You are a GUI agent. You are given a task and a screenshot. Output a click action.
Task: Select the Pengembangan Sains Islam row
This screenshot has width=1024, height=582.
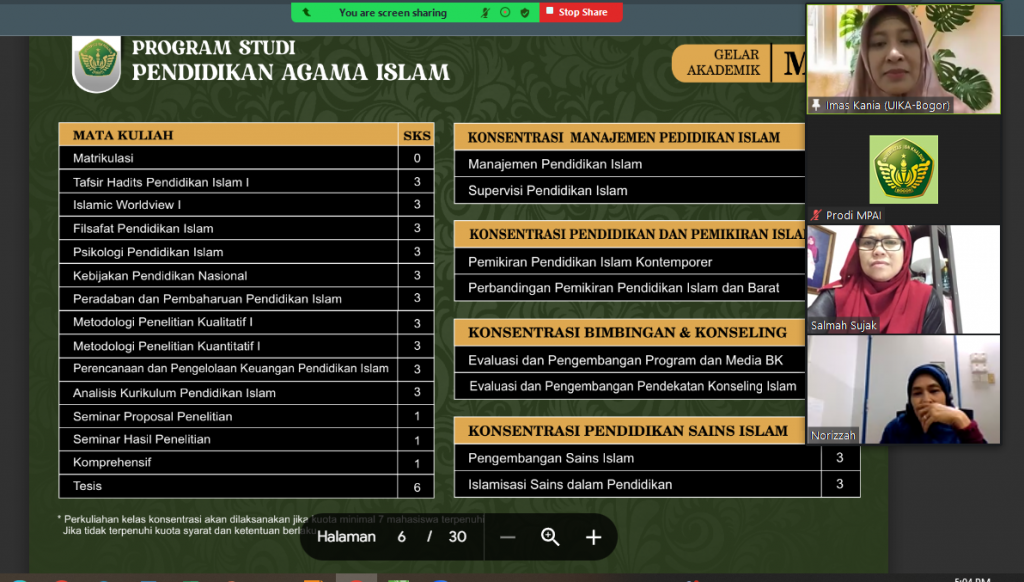(x=657, y=458)
